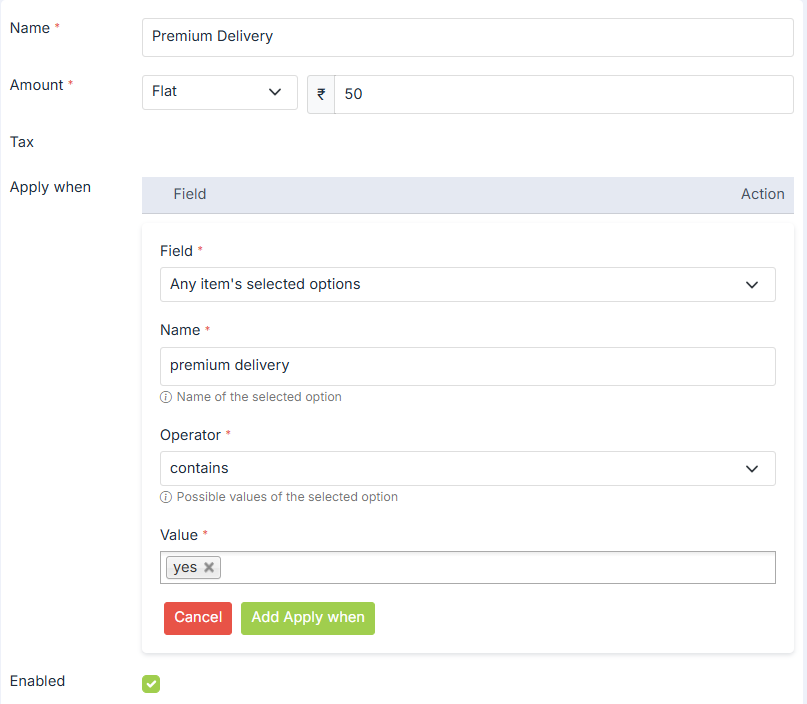
Task: Click the Tax label
Action: 22,142
